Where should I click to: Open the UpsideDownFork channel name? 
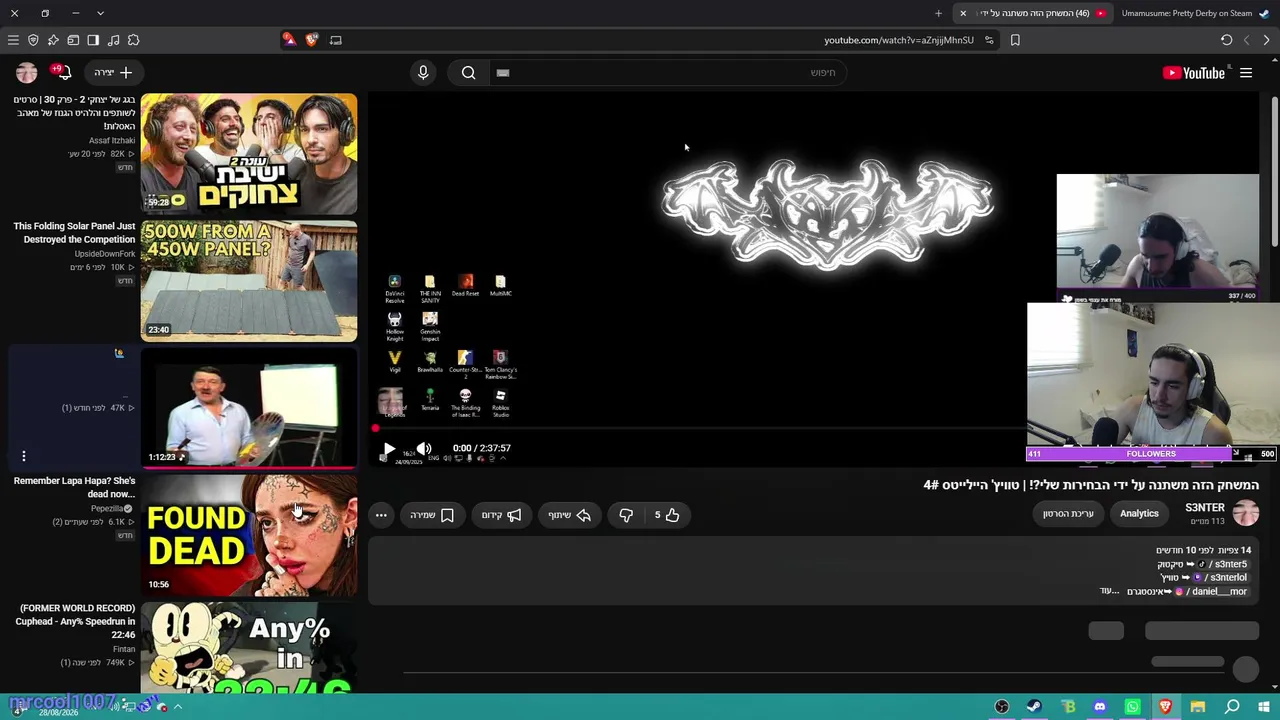pyautogui.click(x=105, y=254)
